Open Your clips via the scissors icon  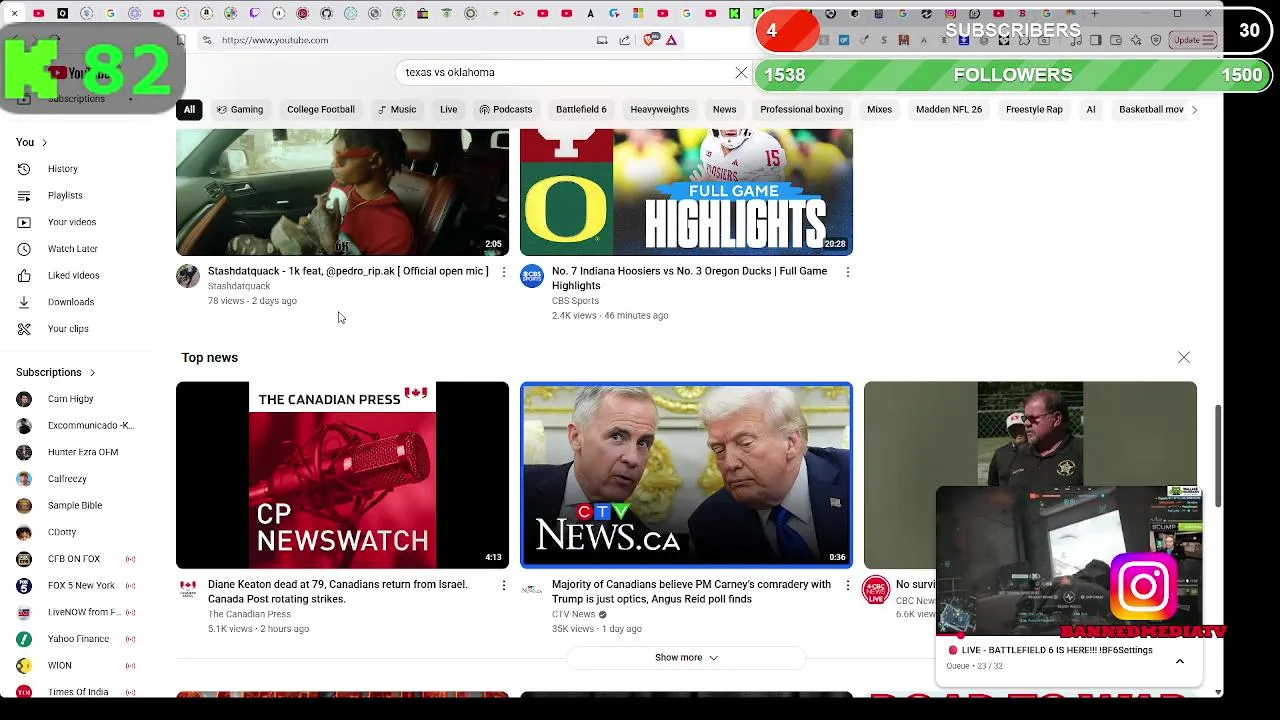click(24, 328)
